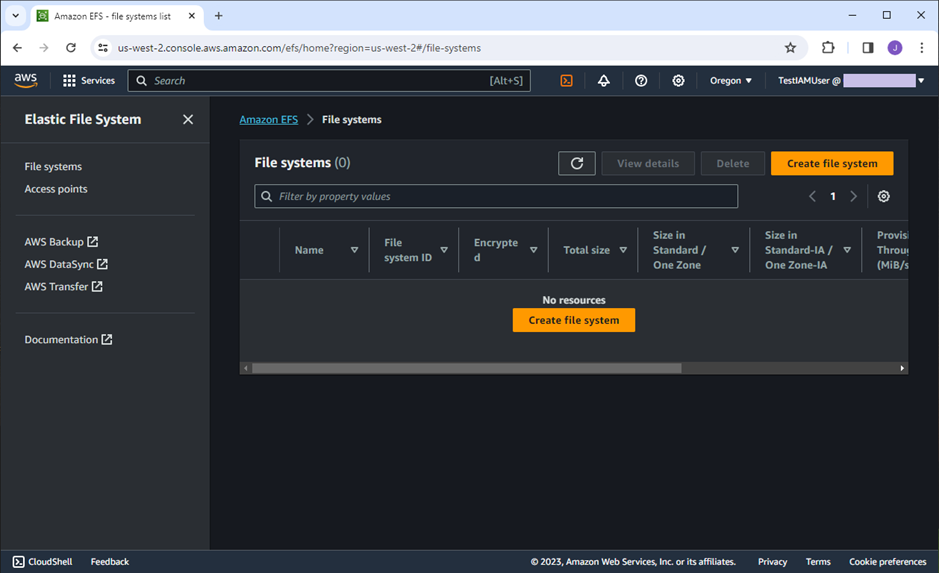Viewport: 939px width, 573px height.
Task: Toggle the browser side panel icon
Action: 868,48
